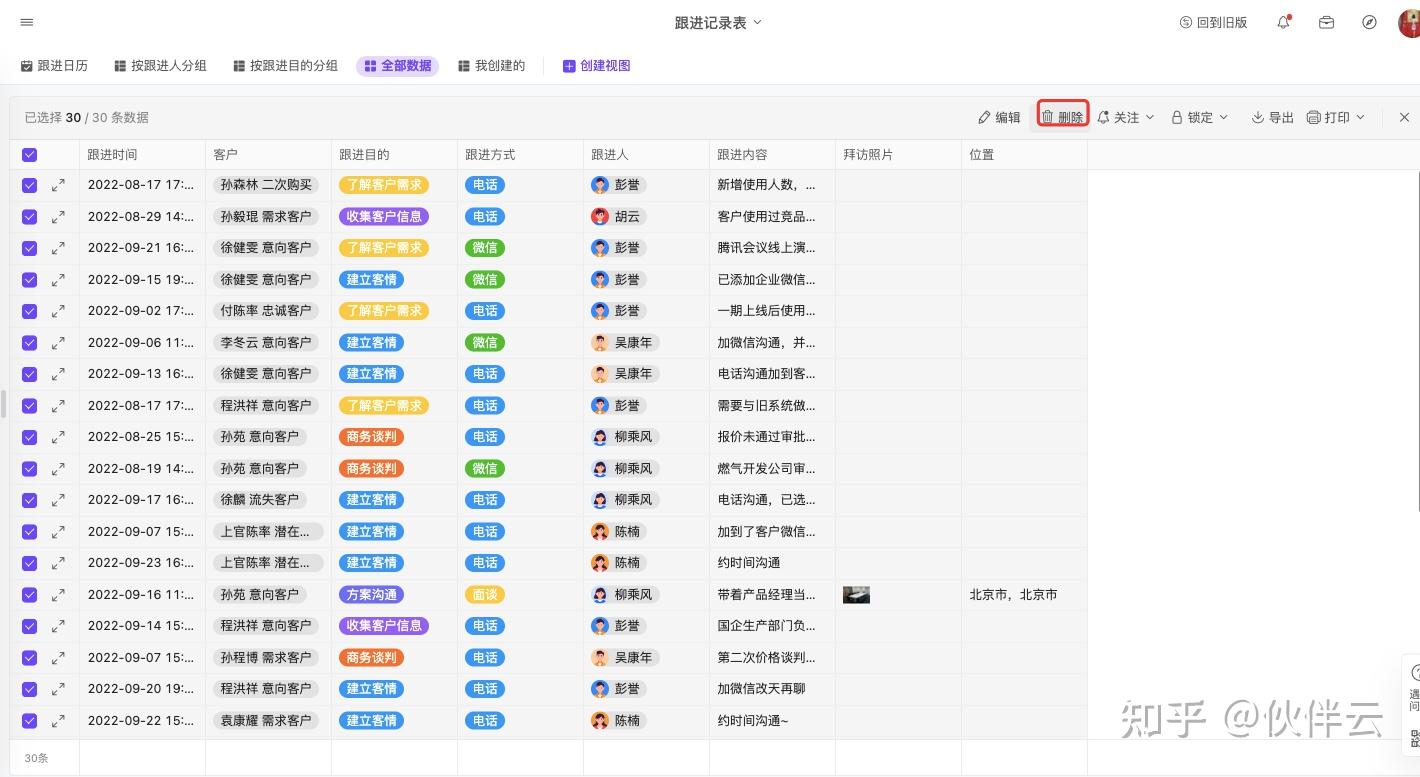Uncheck the 2022-08-25 row checkbox

[x=29, y=437]
